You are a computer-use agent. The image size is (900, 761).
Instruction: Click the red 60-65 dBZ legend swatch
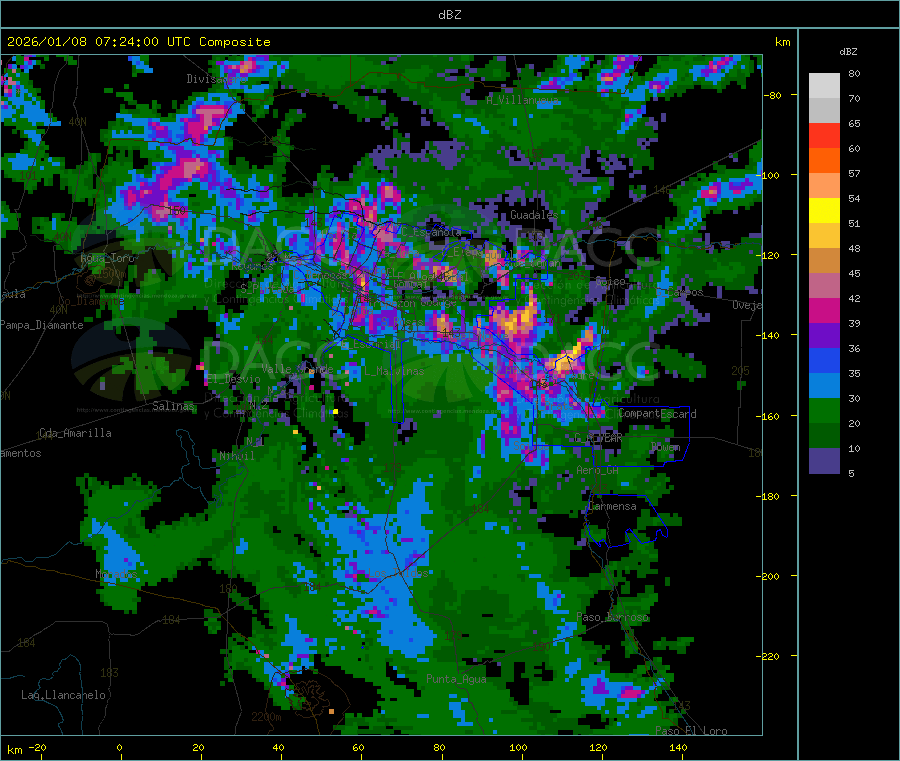coord(824,135)
